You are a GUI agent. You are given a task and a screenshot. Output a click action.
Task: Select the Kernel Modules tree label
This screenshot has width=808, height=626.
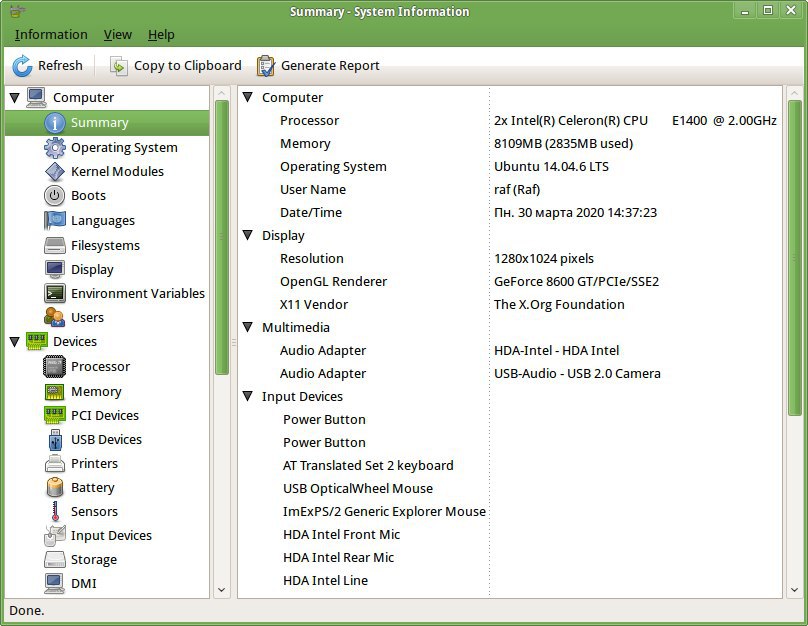117,172
